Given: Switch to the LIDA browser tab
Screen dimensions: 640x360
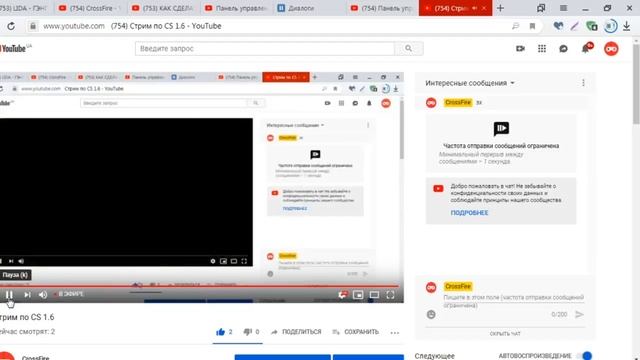Looking at the screenshot, I should tap(25, 8).
